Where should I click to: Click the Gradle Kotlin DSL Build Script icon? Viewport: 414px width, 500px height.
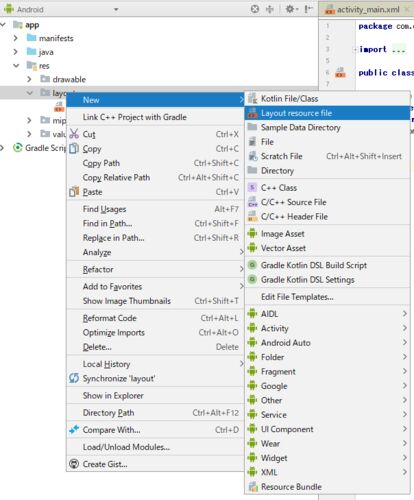253,265
